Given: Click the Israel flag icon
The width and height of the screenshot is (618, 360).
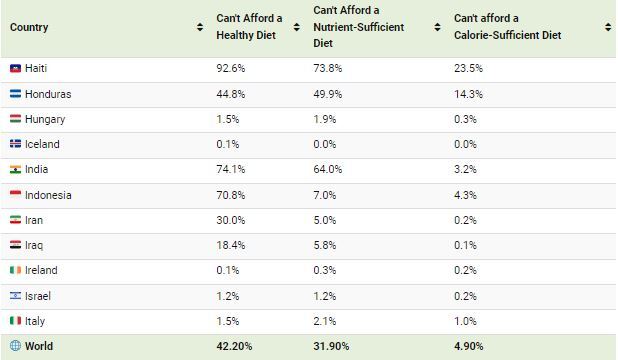Looking at the screenshot, I should click(15, 295).
